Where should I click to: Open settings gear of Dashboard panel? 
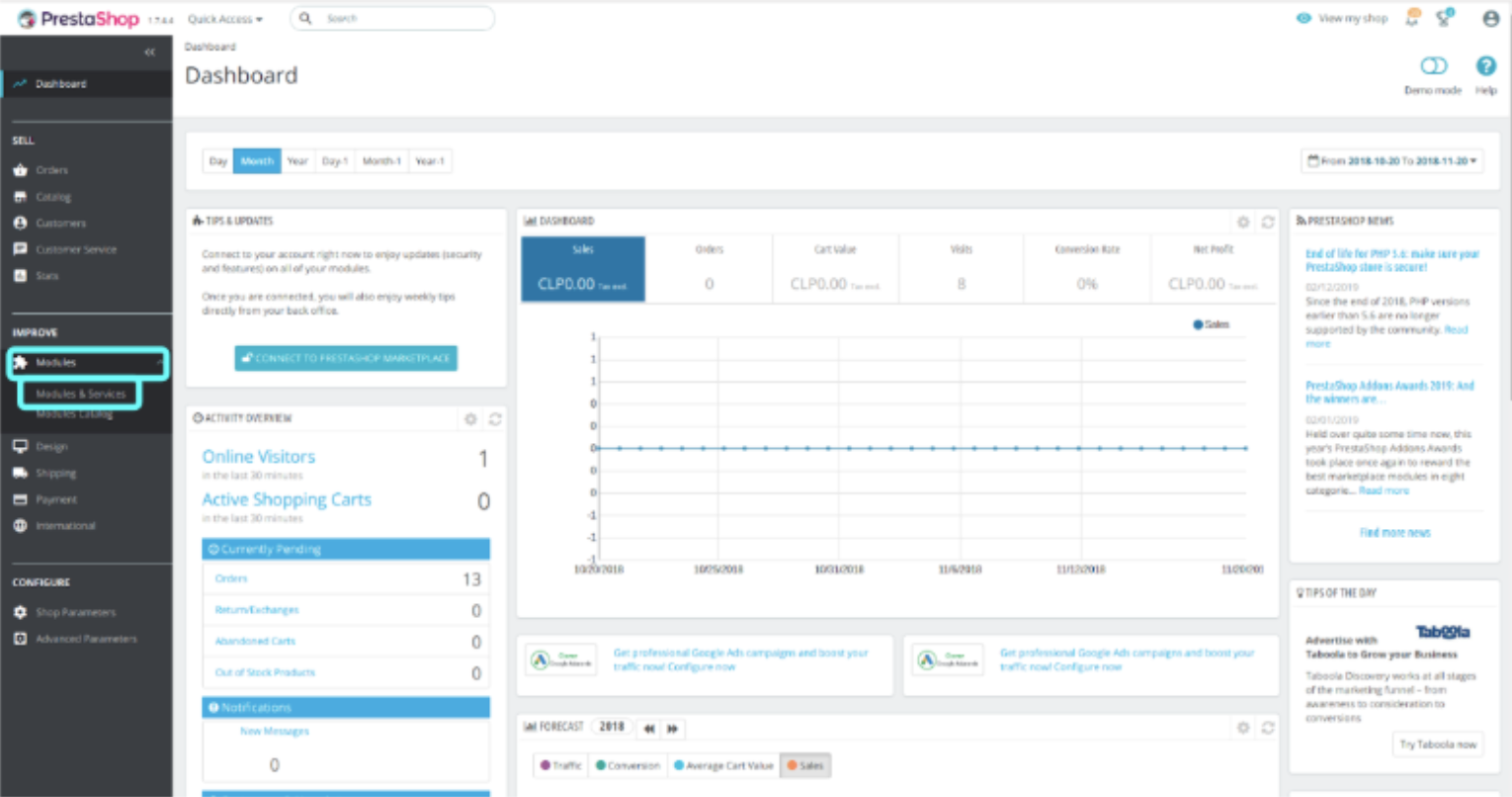[1243, 221]
